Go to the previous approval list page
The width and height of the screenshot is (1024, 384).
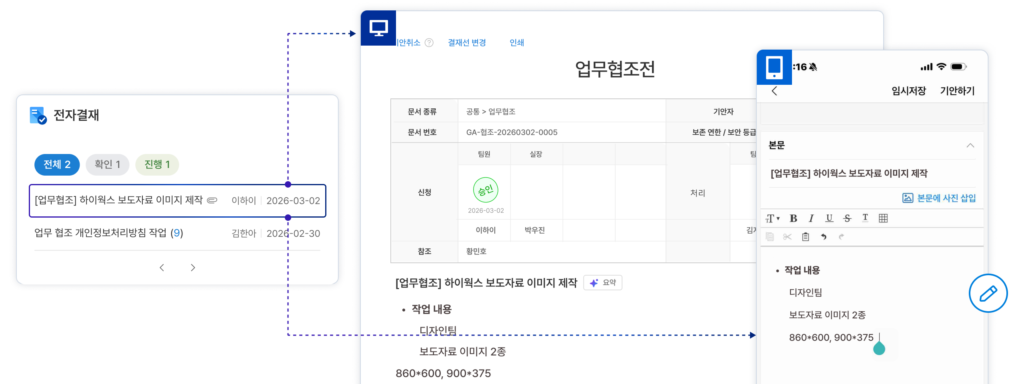coord(162,267)
